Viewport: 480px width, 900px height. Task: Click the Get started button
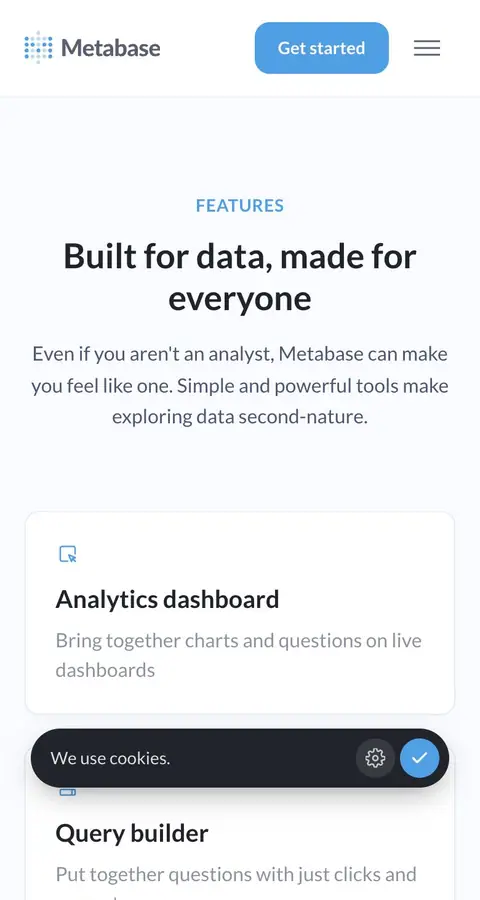point(322,48)
